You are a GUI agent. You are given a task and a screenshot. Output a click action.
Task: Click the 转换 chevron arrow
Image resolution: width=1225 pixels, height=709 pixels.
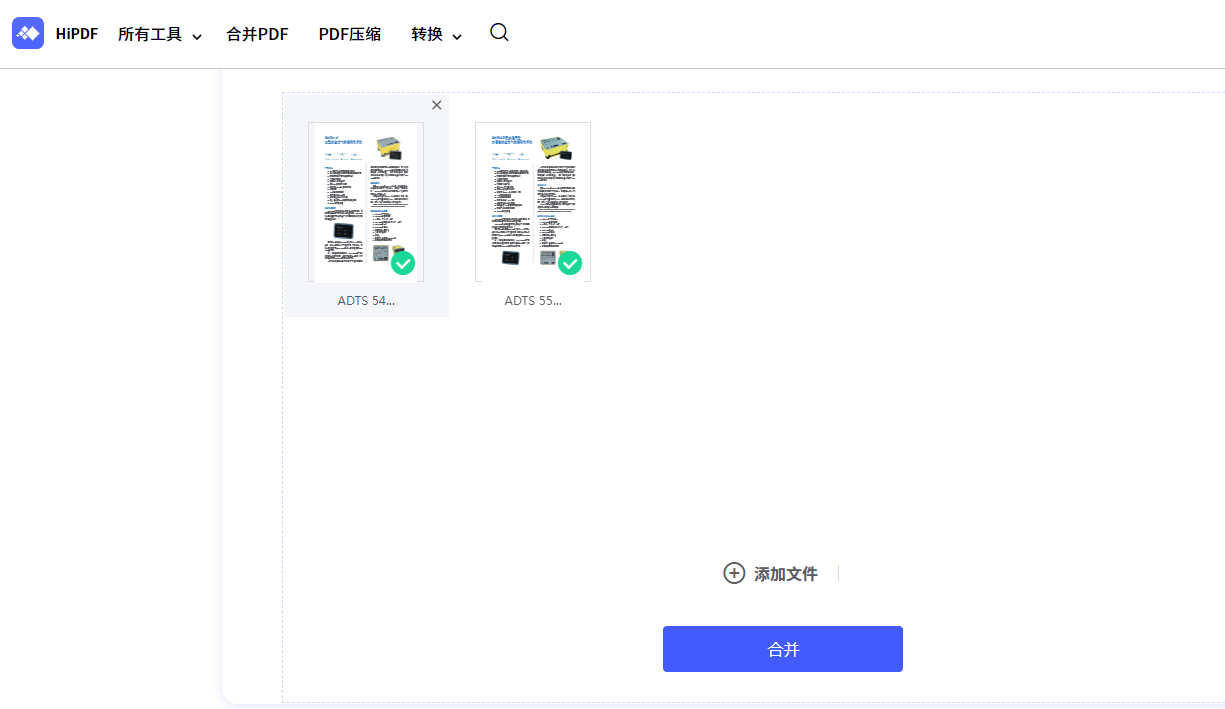pyautogui.click(x=458, y=34)
